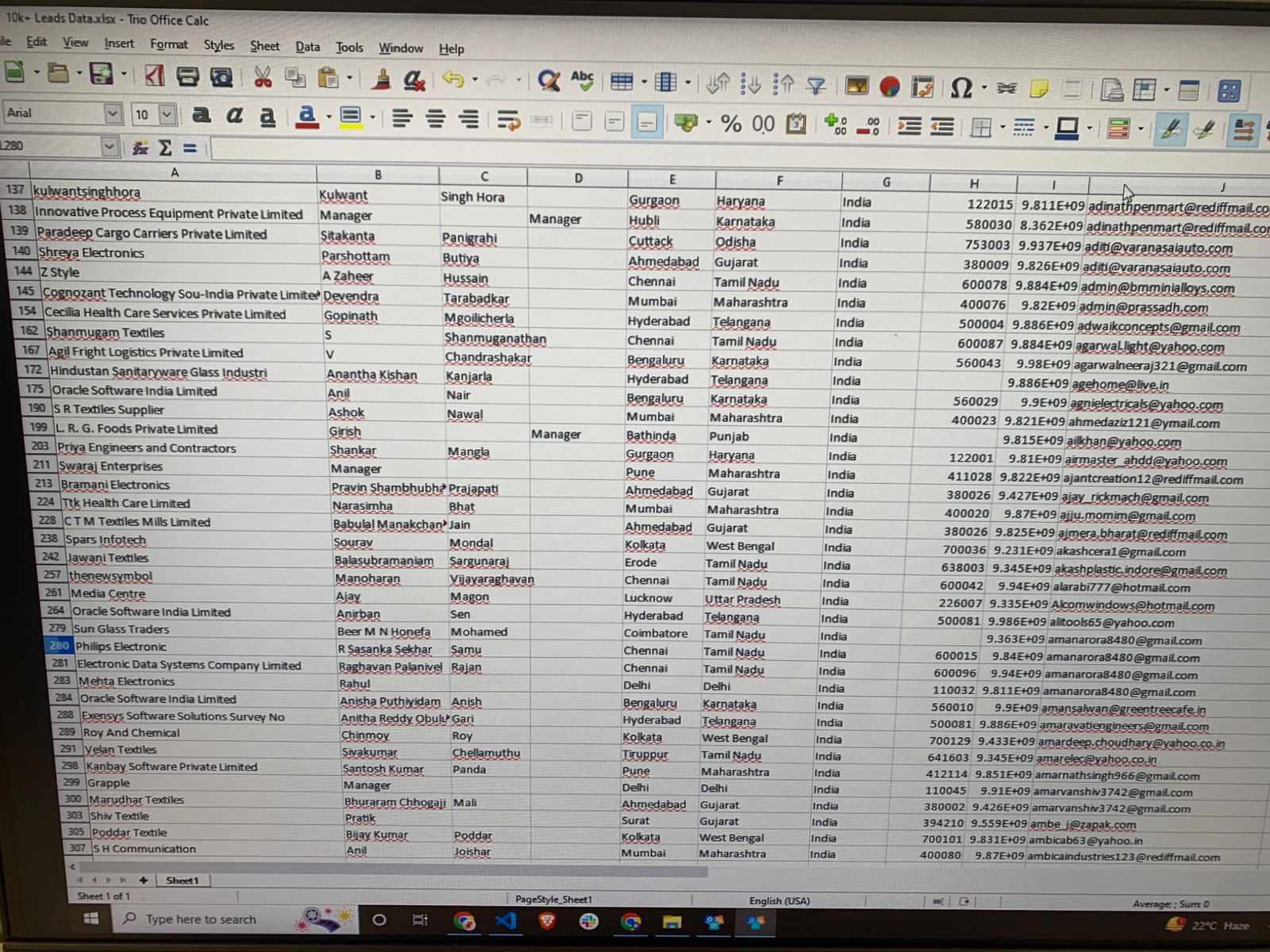Toggle Wrap Text
The width and height of the screenshot is (1270, 952).
pyautogui.click(x=509, y=121)
